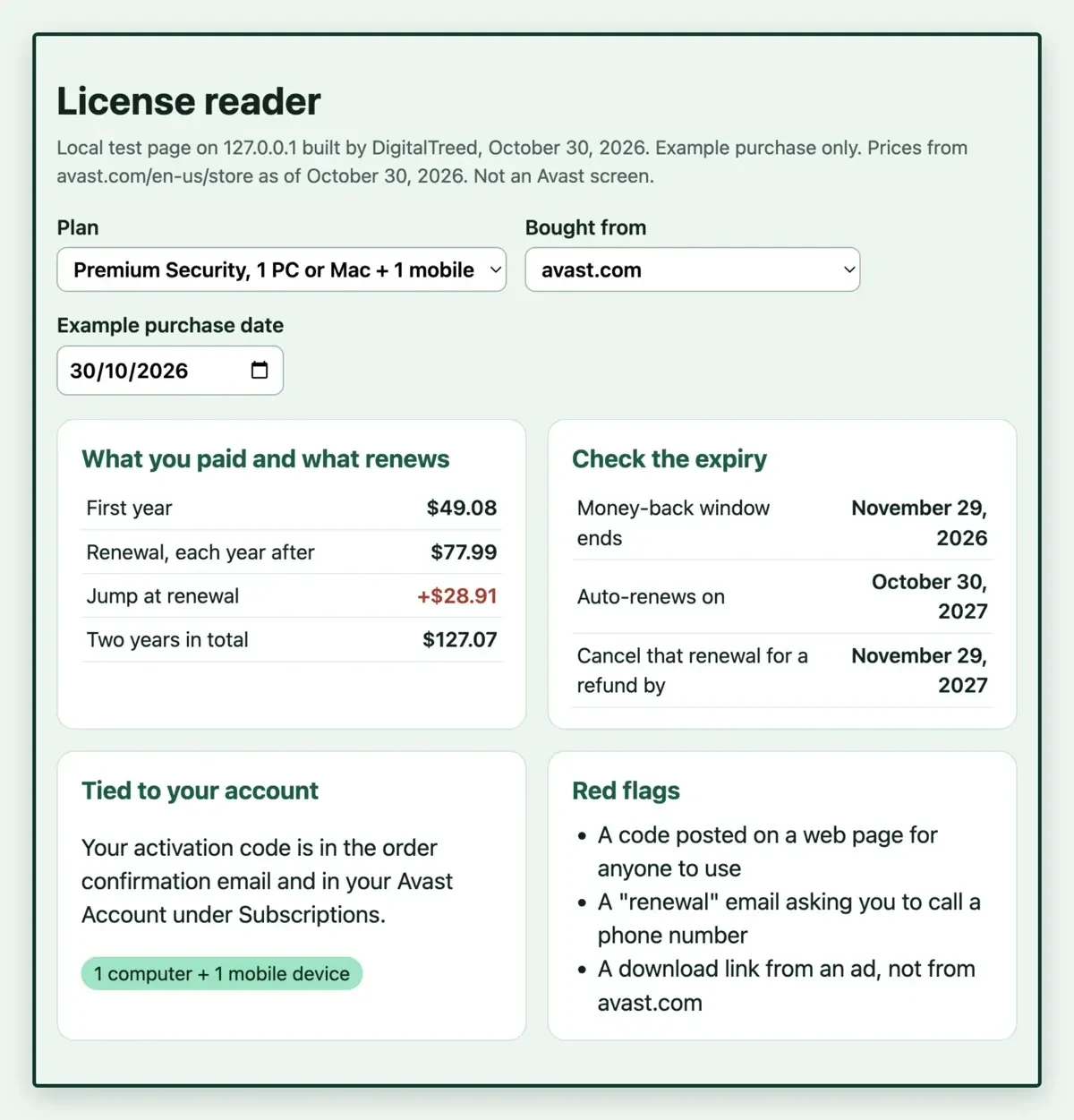Click the renewal price $77.99
The width and height of the screenshot is (1074, 1120).
[463, 551]
